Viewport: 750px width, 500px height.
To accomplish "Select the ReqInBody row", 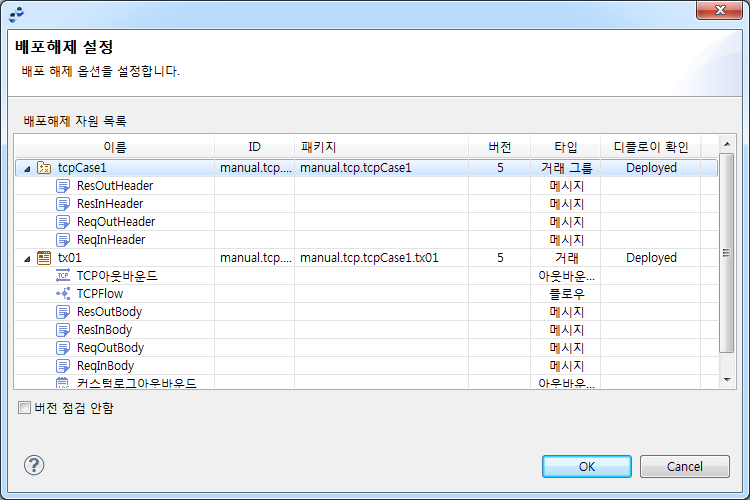I will pyautogui.click(x=366, y=366).
